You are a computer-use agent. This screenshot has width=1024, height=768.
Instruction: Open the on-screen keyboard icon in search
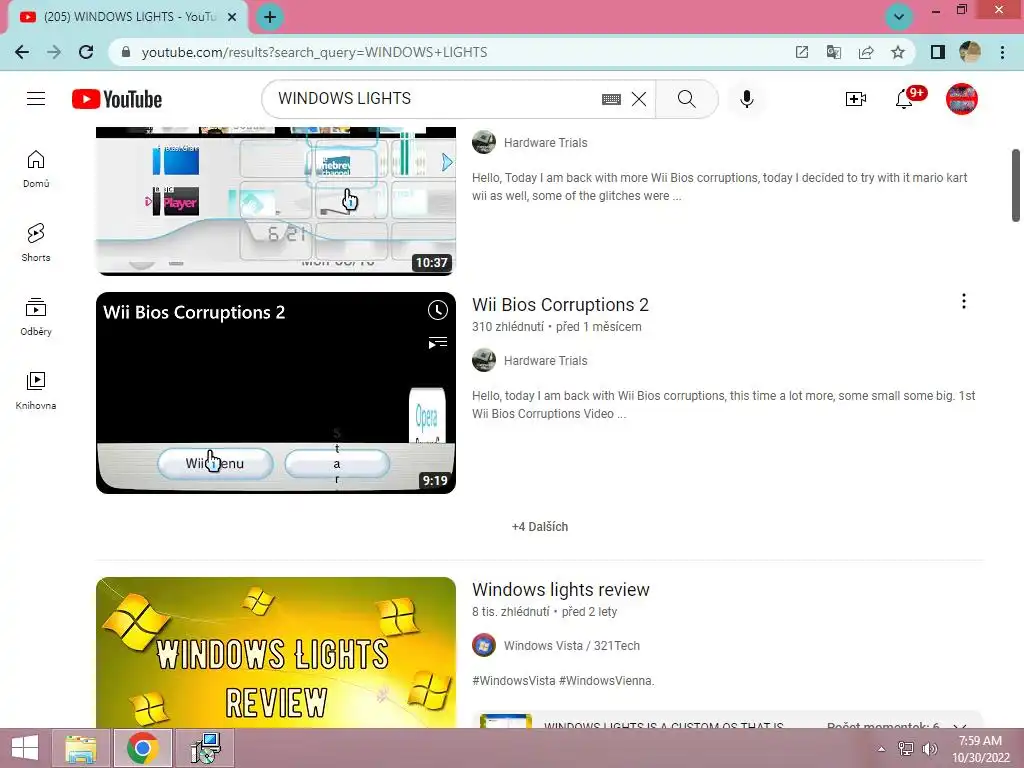point(611,99)
